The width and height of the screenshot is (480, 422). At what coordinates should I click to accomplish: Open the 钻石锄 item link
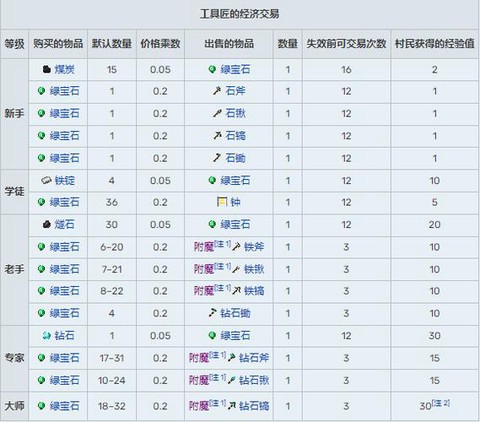[235, 313]
